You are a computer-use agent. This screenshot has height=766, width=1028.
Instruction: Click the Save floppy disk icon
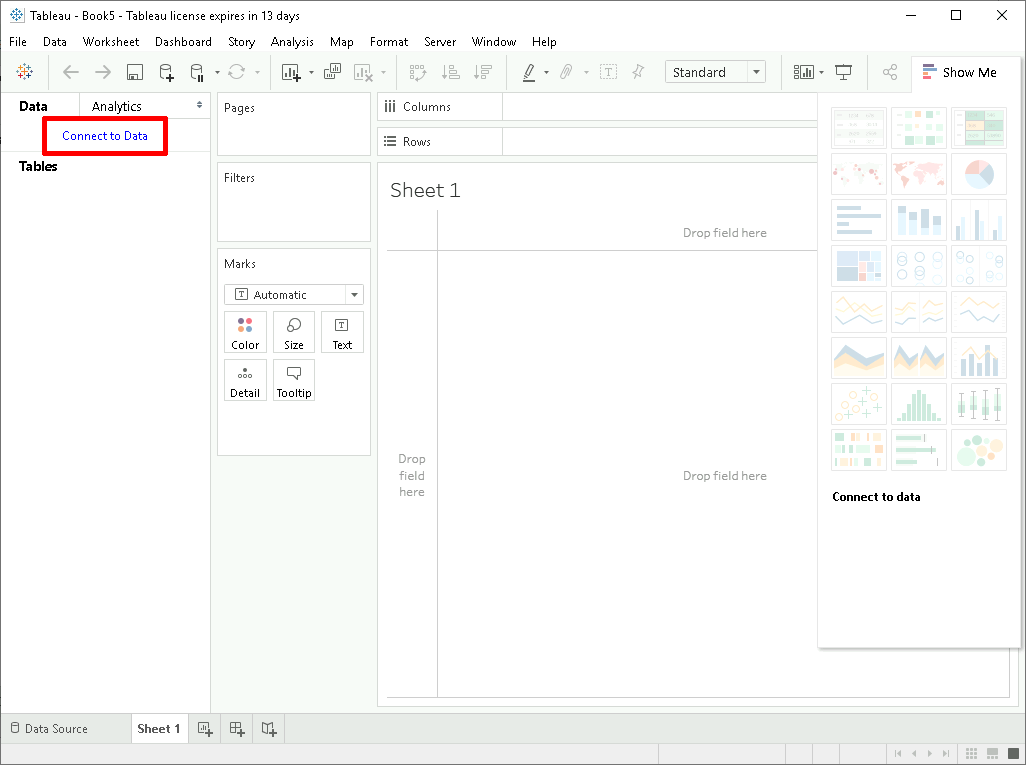pos(134,72)
